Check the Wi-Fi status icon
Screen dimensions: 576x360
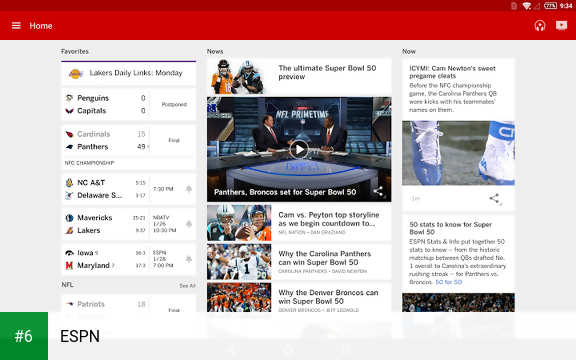(x=527, y=6)
